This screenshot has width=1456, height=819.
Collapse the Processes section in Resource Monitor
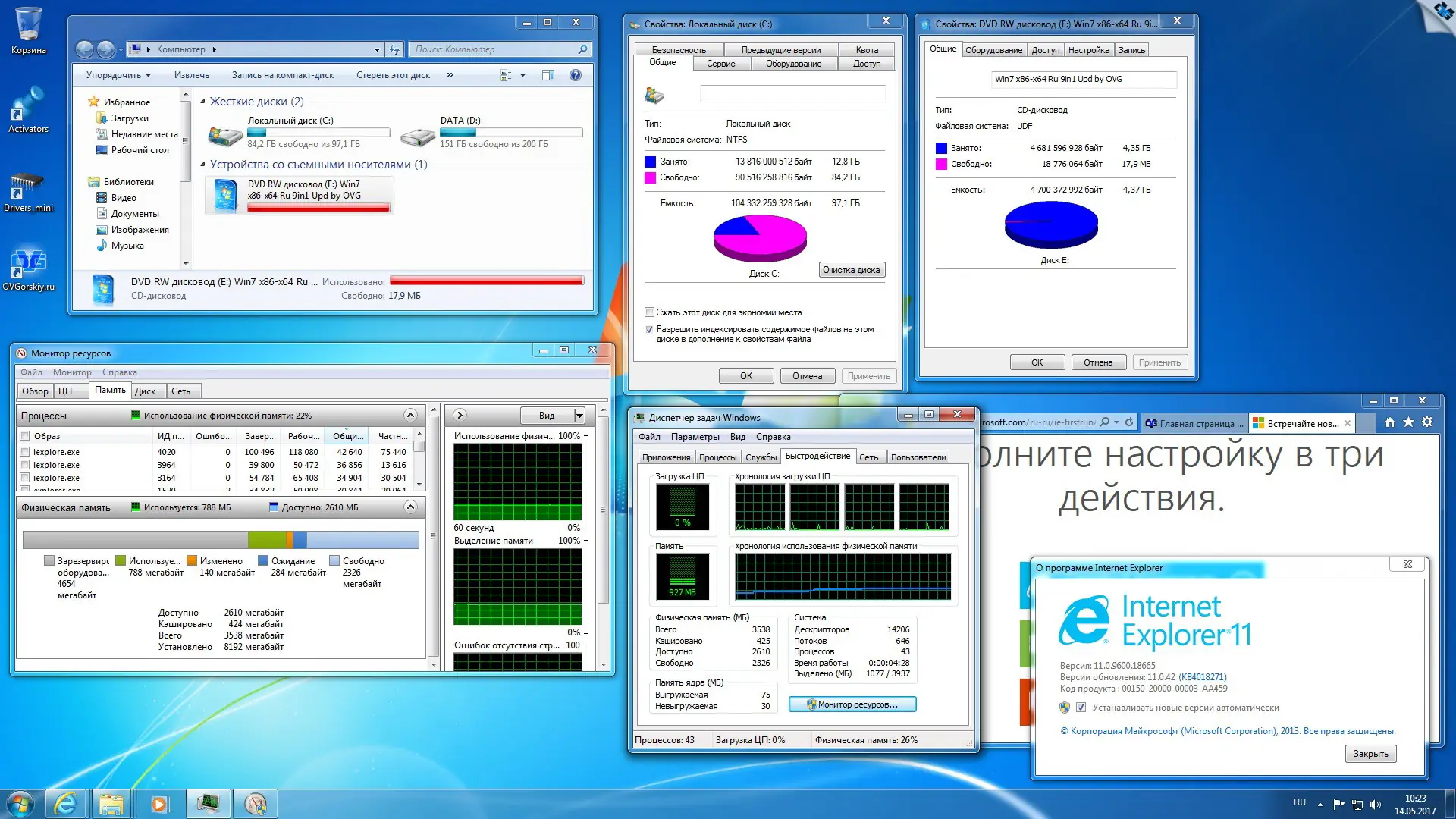(x=410, y=415)
